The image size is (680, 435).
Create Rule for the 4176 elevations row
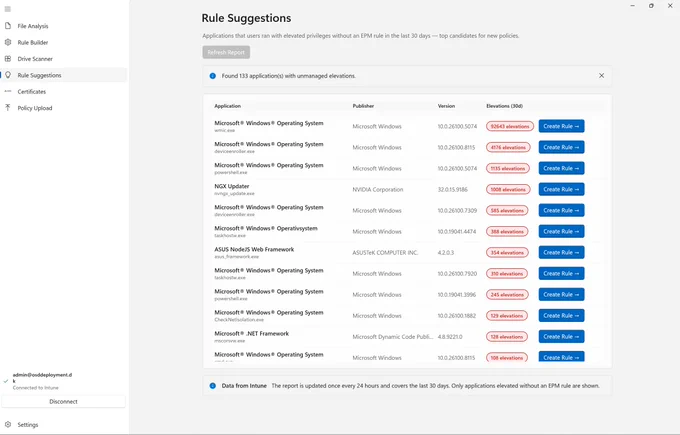pos(561,147)
